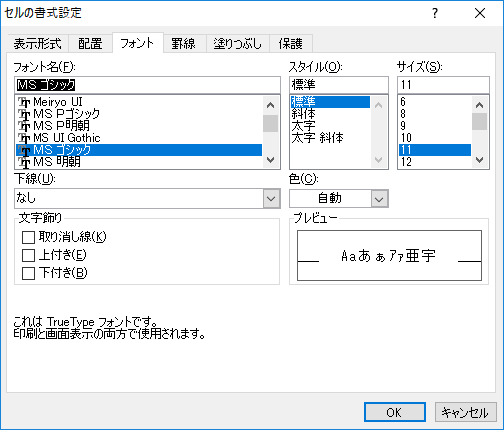This screenshot has height=430, width=504.
Task: Click TrueType icon beside MS UI Gothic
Action: [x=24, y=138]
